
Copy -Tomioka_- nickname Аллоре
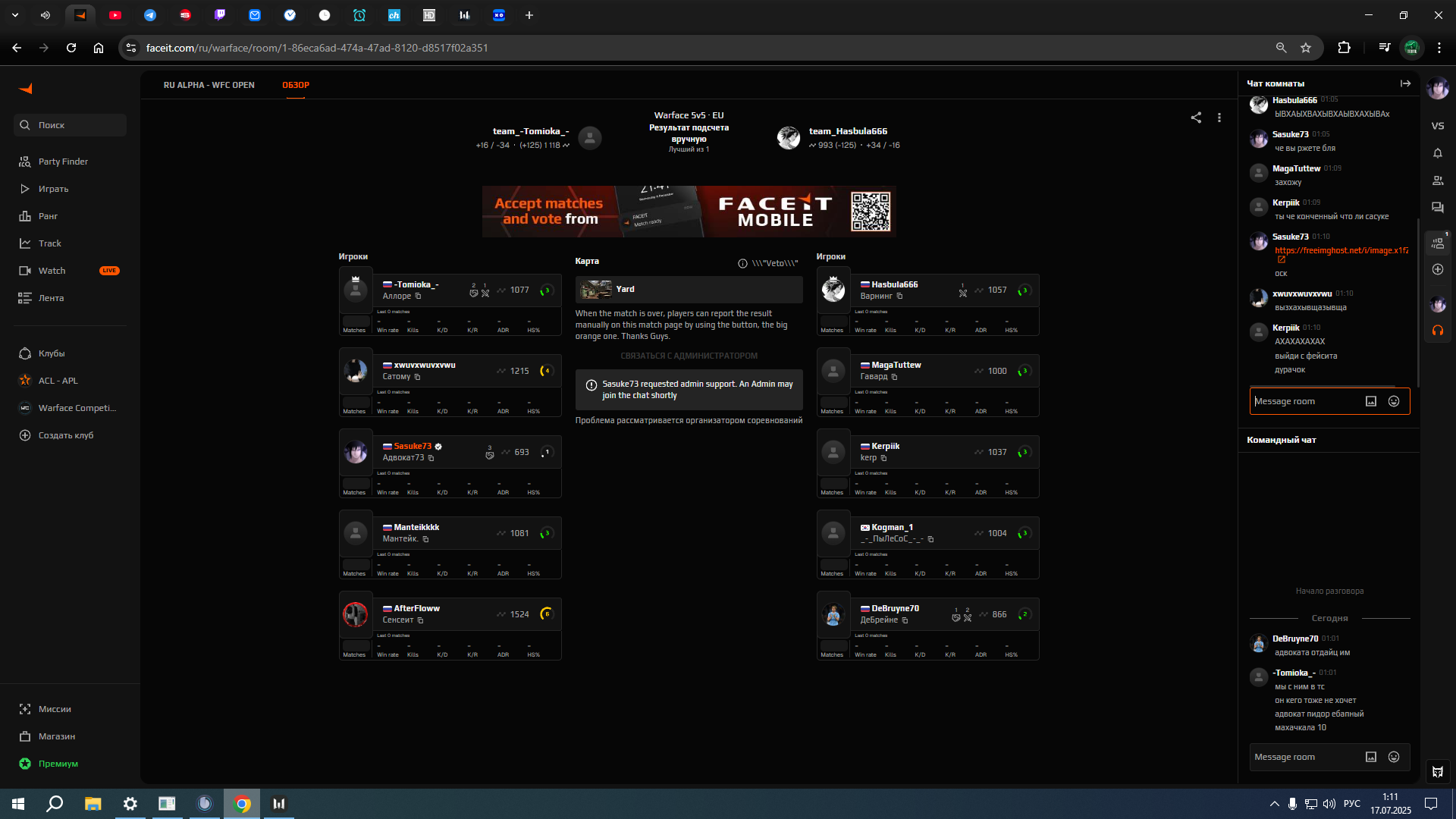(x=418, y=296)
